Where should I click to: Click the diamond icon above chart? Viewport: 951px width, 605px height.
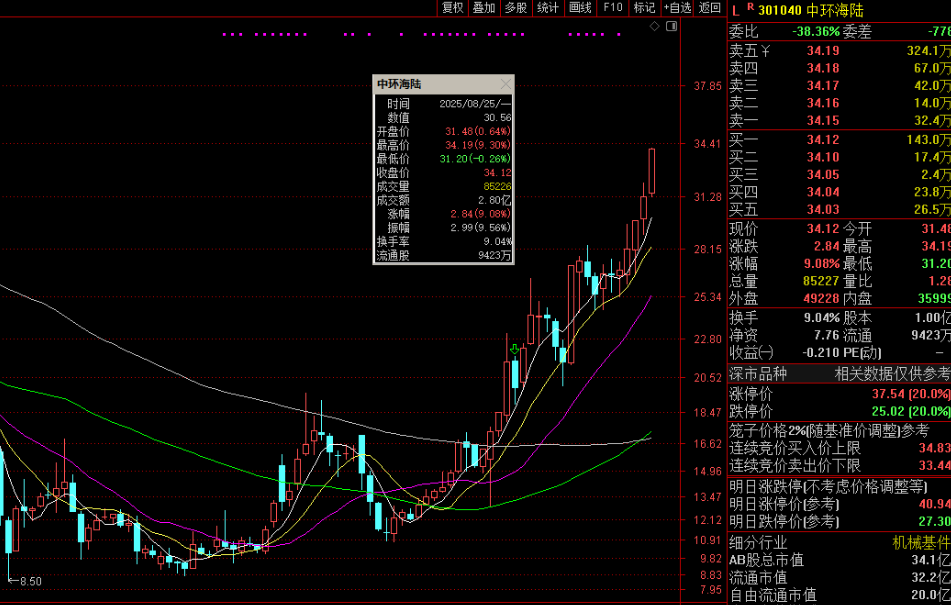(654, 26)
